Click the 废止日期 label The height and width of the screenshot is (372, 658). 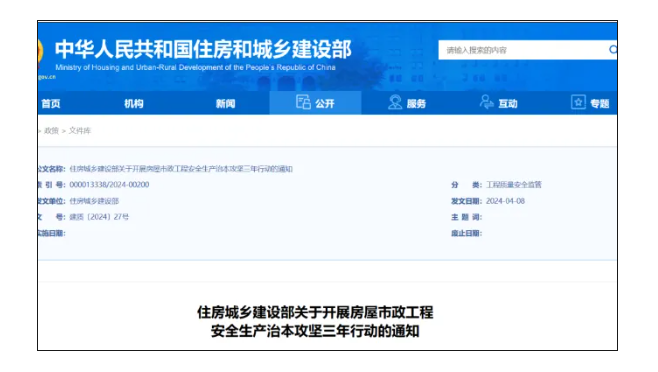click(466, 233)
